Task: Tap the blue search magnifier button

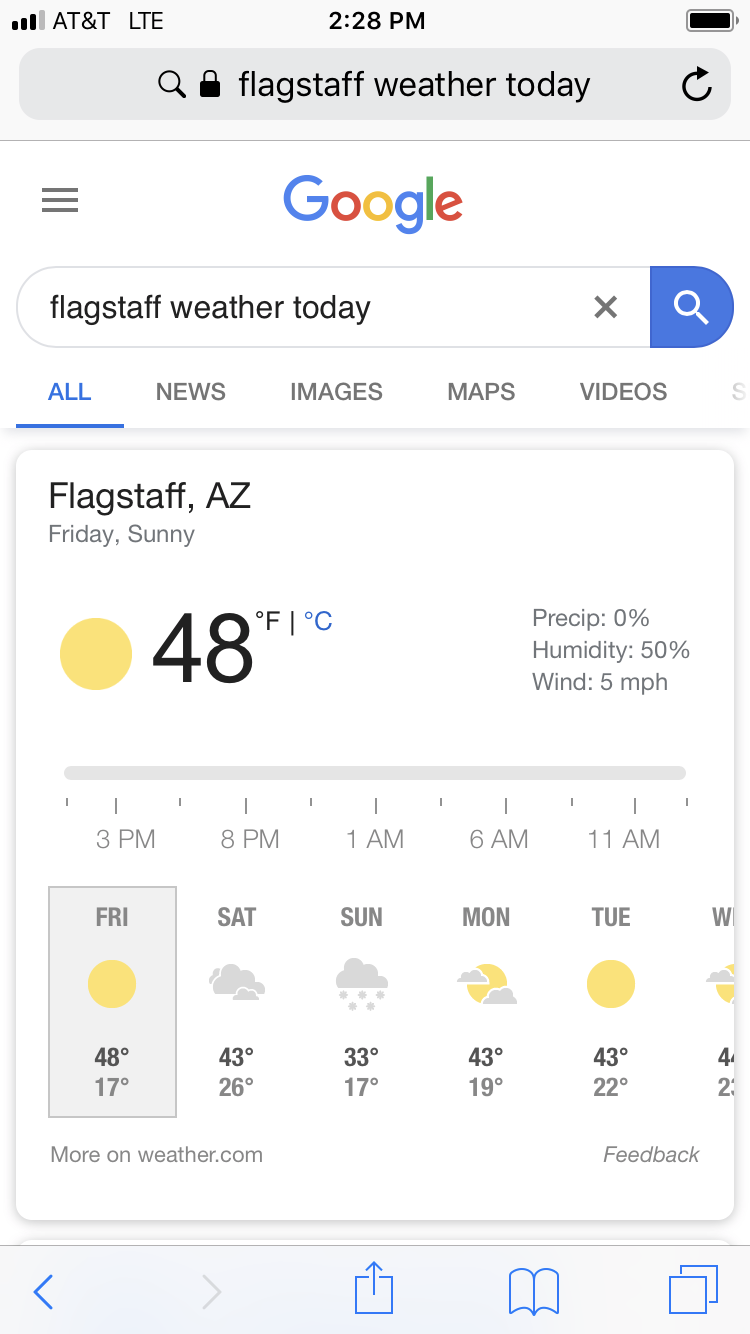Action: [x=691, y=307]
